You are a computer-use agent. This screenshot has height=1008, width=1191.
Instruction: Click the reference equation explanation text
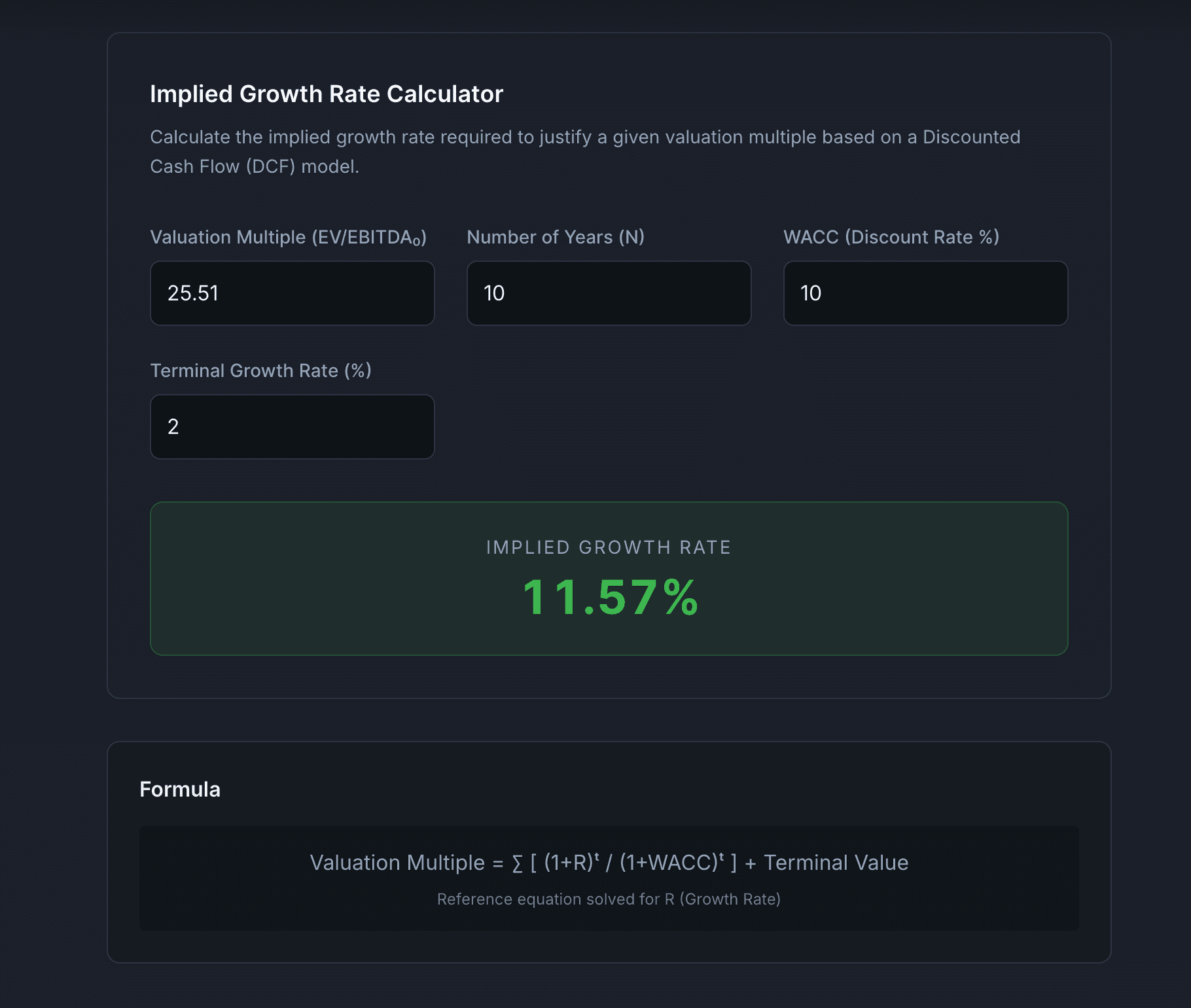[609, 899]
